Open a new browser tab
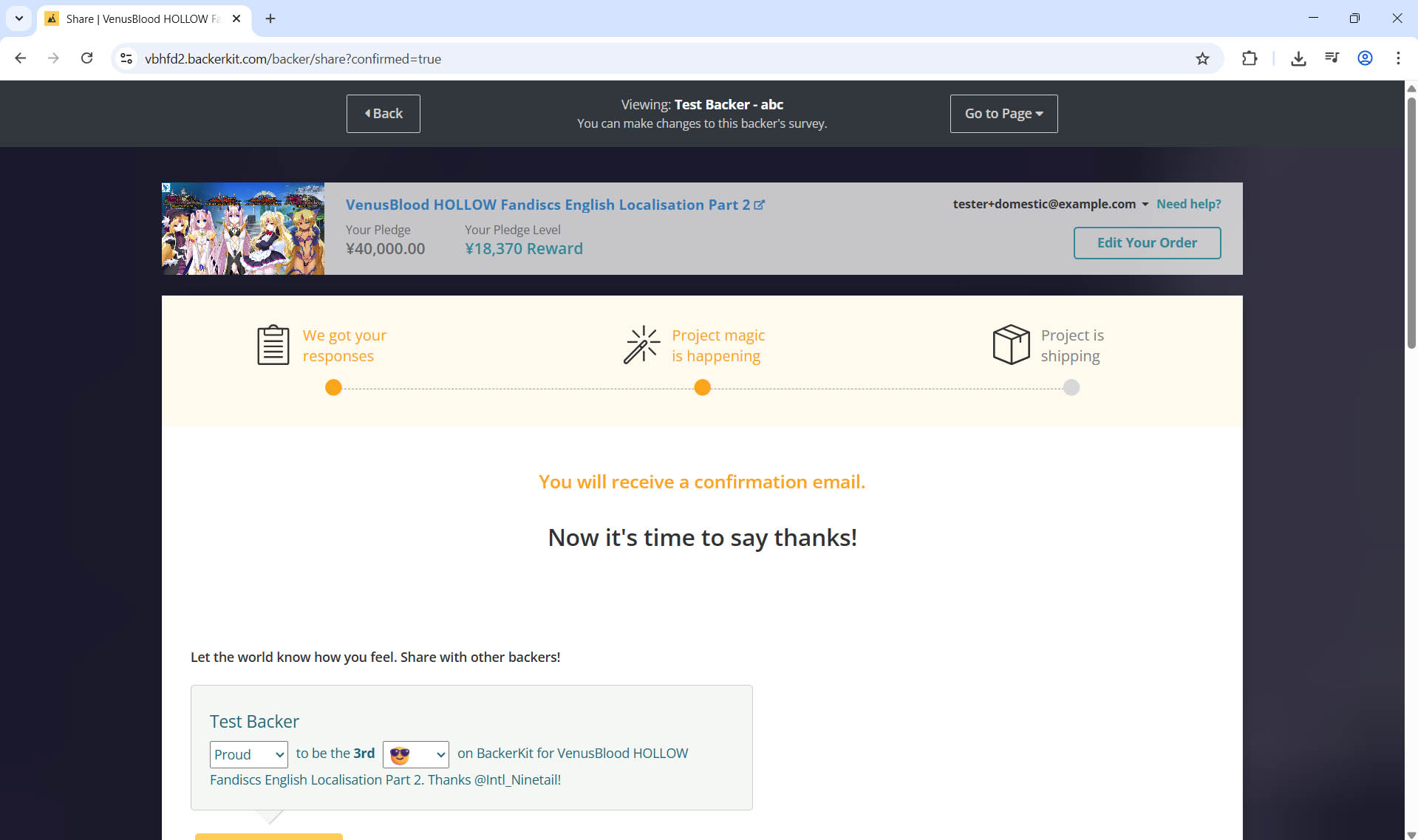 pos(270,18)
